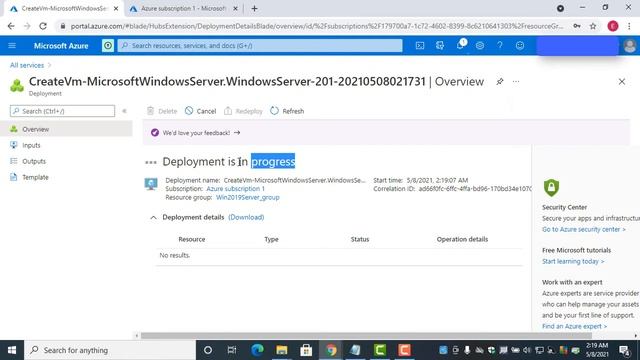Open the notifications bell
The width and height of the screenshot is (640, 360).
[x=460, y=45]
